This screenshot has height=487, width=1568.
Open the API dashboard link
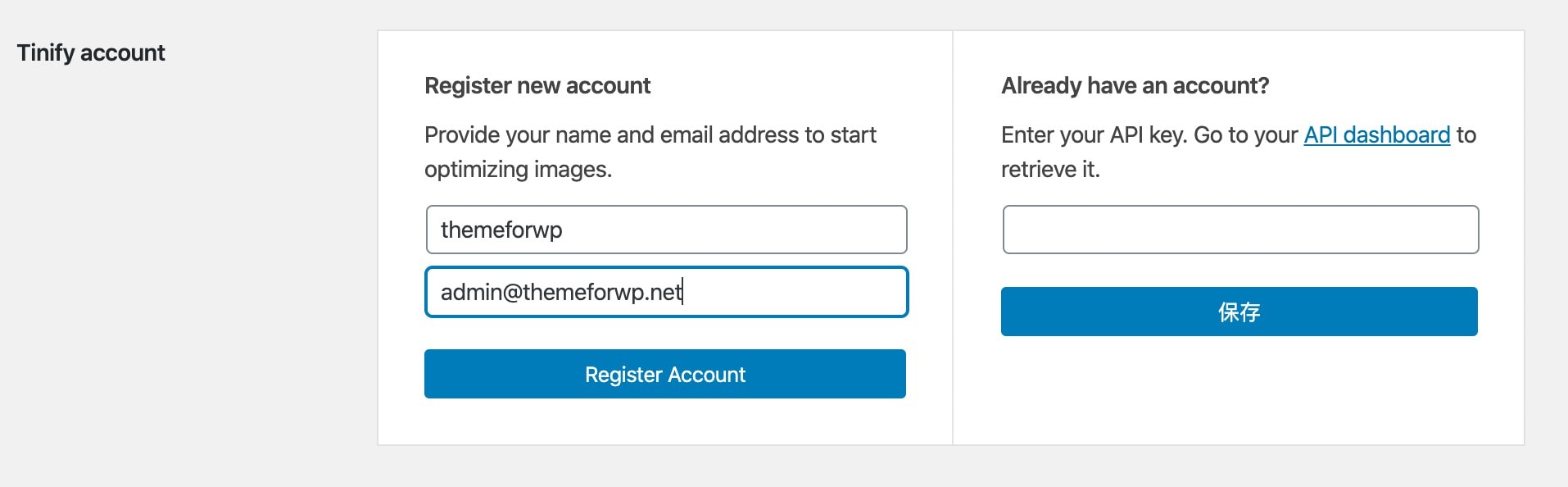coord(1376,134)
